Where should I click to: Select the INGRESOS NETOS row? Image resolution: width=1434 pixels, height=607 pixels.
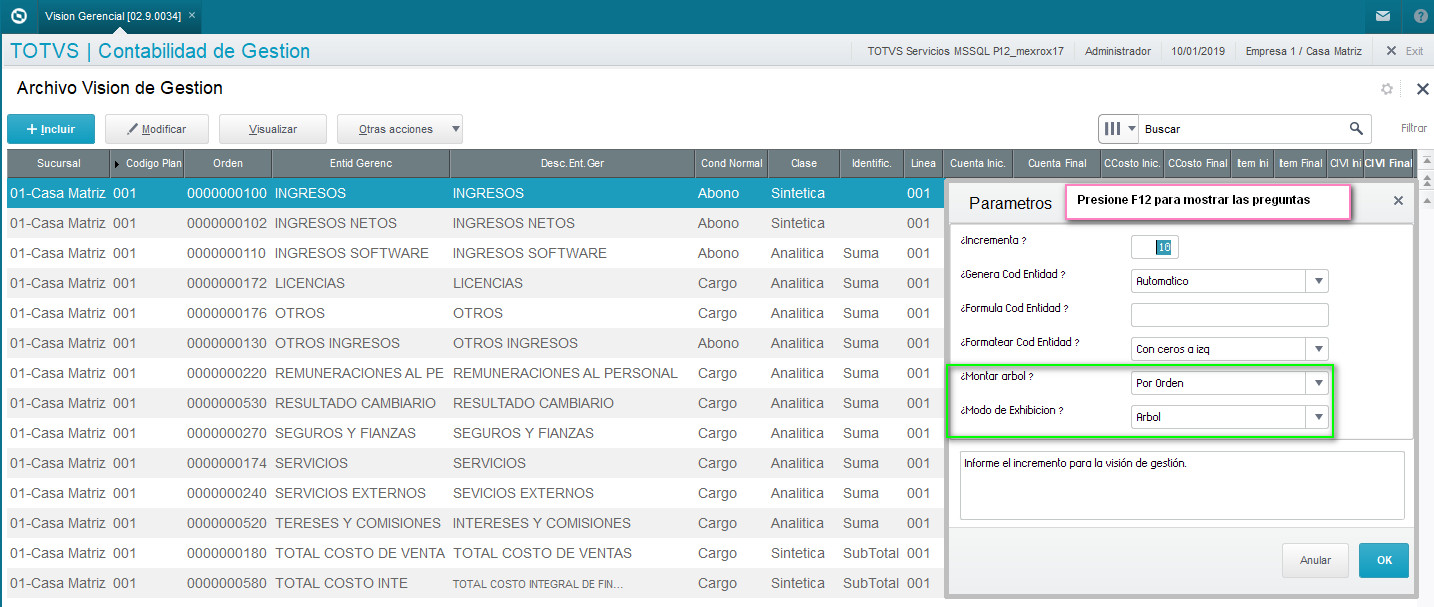[475, 223]
